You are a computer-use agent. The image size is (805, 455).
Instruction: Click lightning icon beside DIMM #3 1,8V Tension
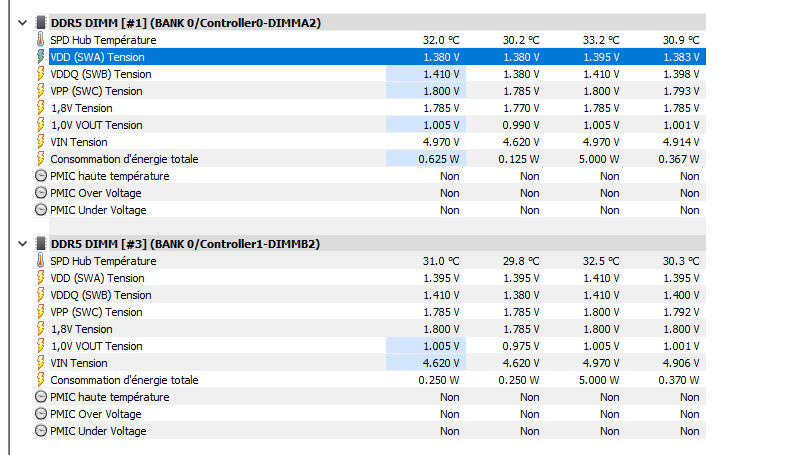(x=41, y=328)
